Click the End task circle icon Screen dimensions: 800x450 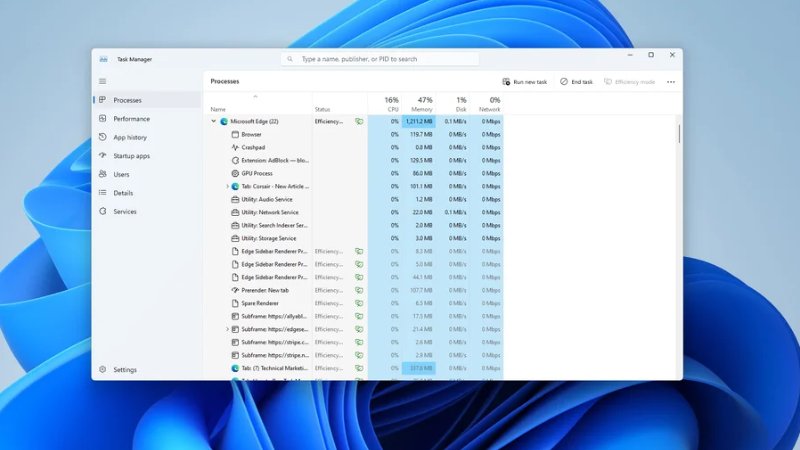point(564,82)
